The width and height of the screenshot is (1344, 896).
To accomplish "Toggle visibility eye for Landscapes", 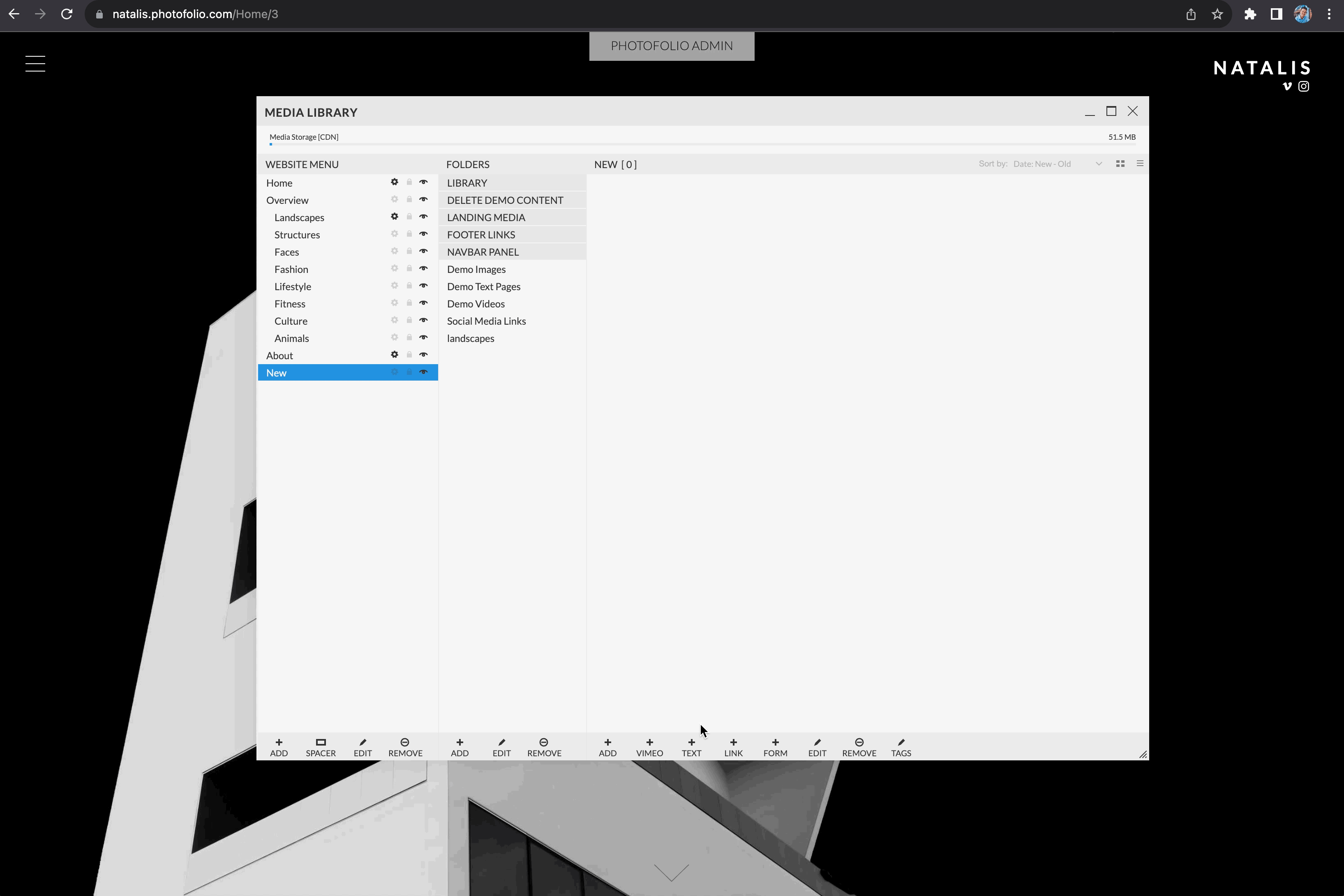I will click(x=423, y=217).
